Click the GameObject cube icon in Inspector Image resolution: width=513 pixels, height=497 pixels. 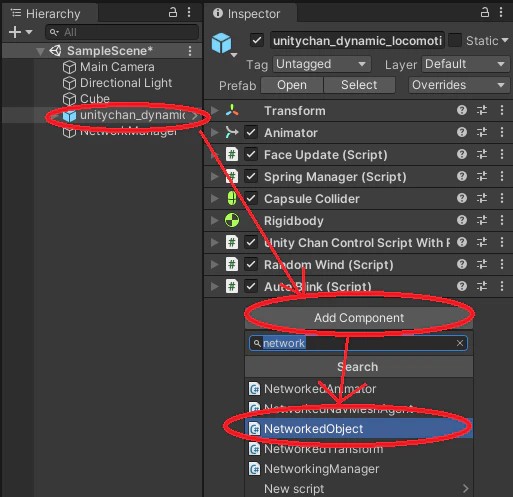point(221,43)
